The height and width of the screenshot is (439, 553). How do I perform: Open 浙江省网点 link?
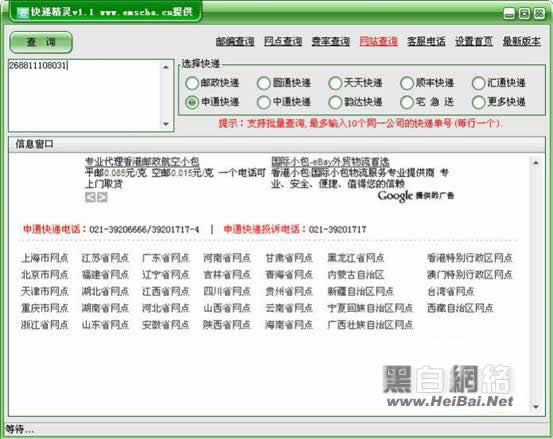tap(44, 324)
